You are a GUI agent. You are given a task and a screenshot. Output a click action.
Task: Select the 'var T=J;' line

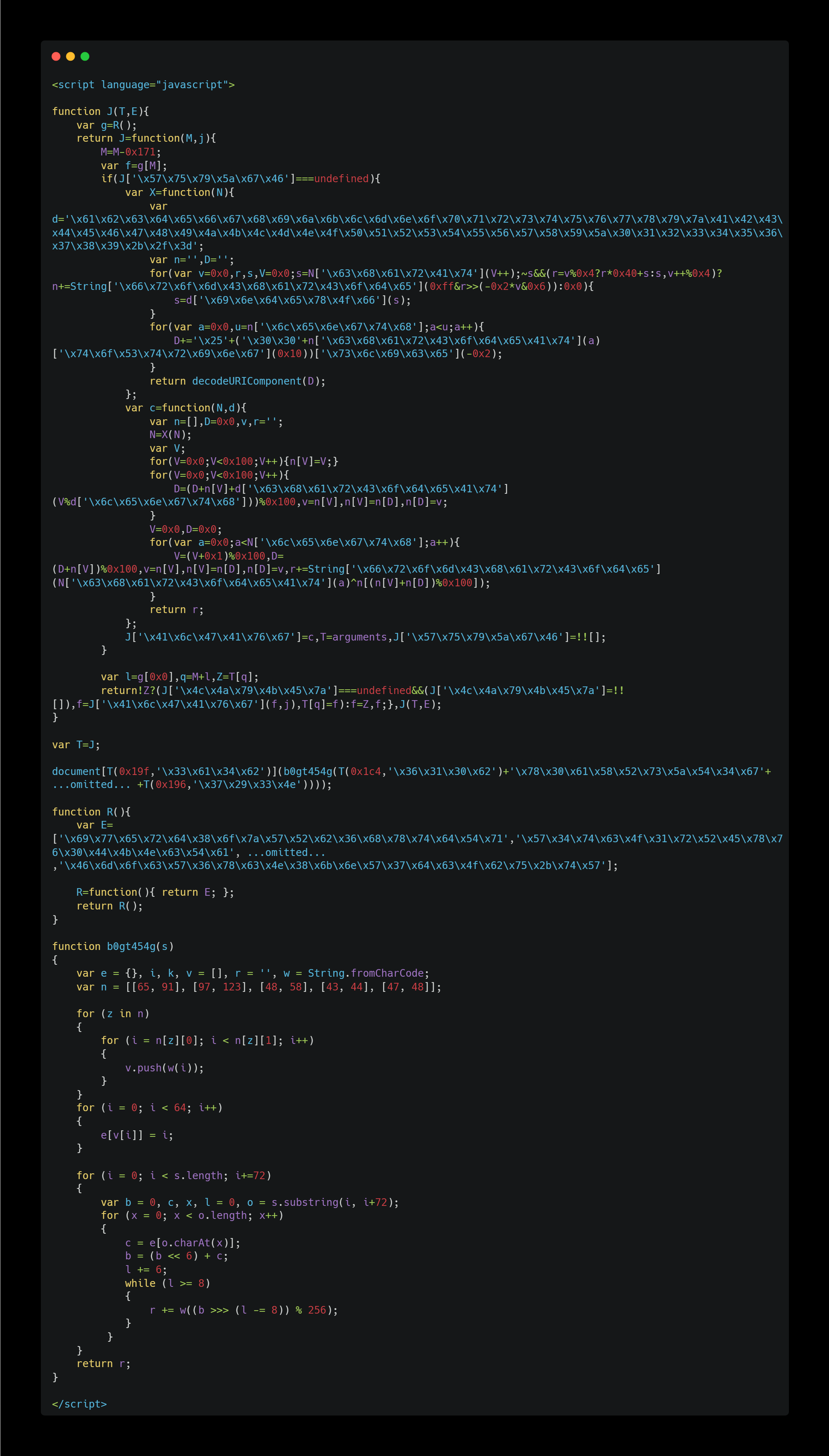76,744
